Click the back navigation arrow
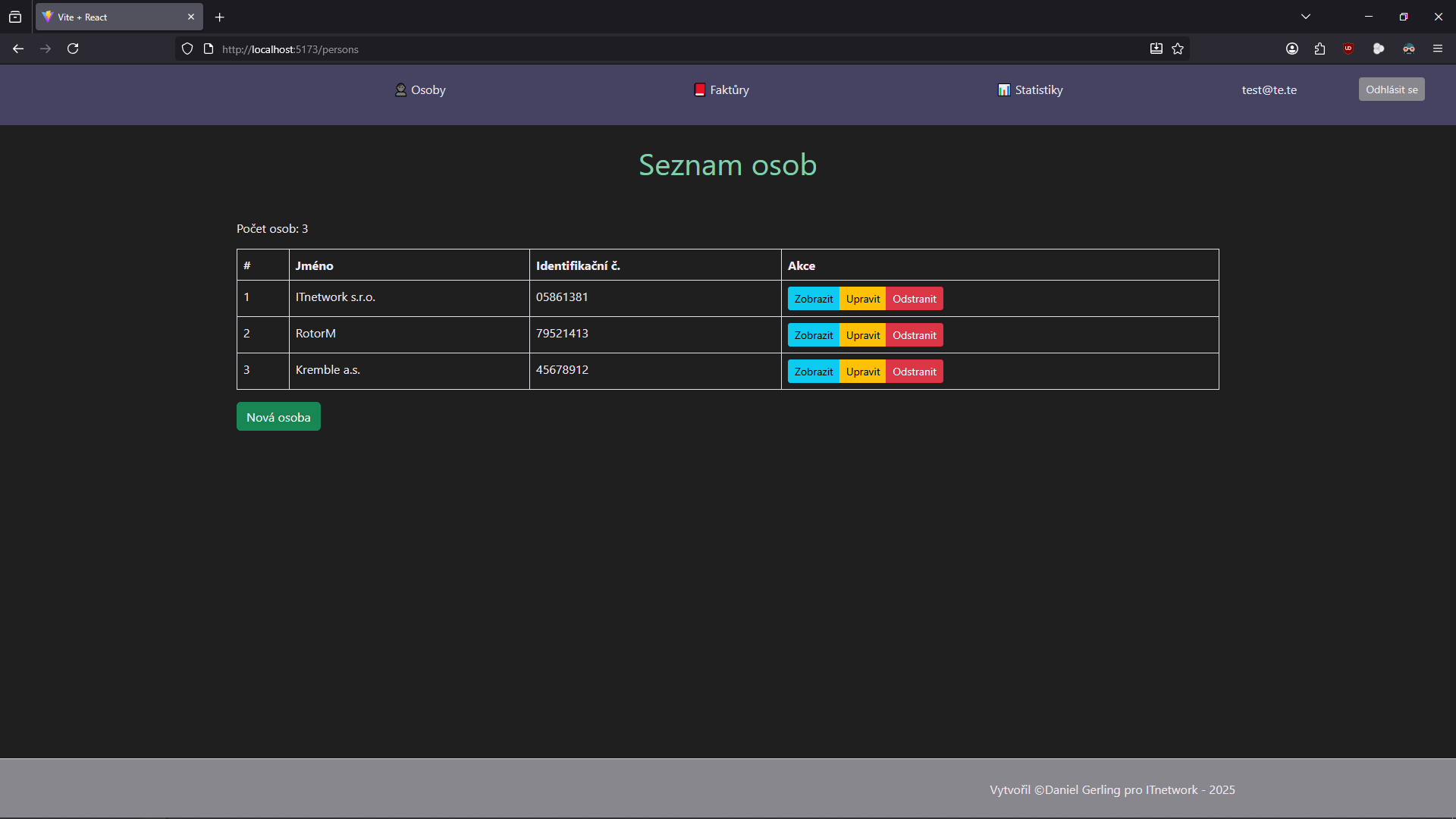The height and width of the screenshot is (819, 1456). (x=18, y=49)
